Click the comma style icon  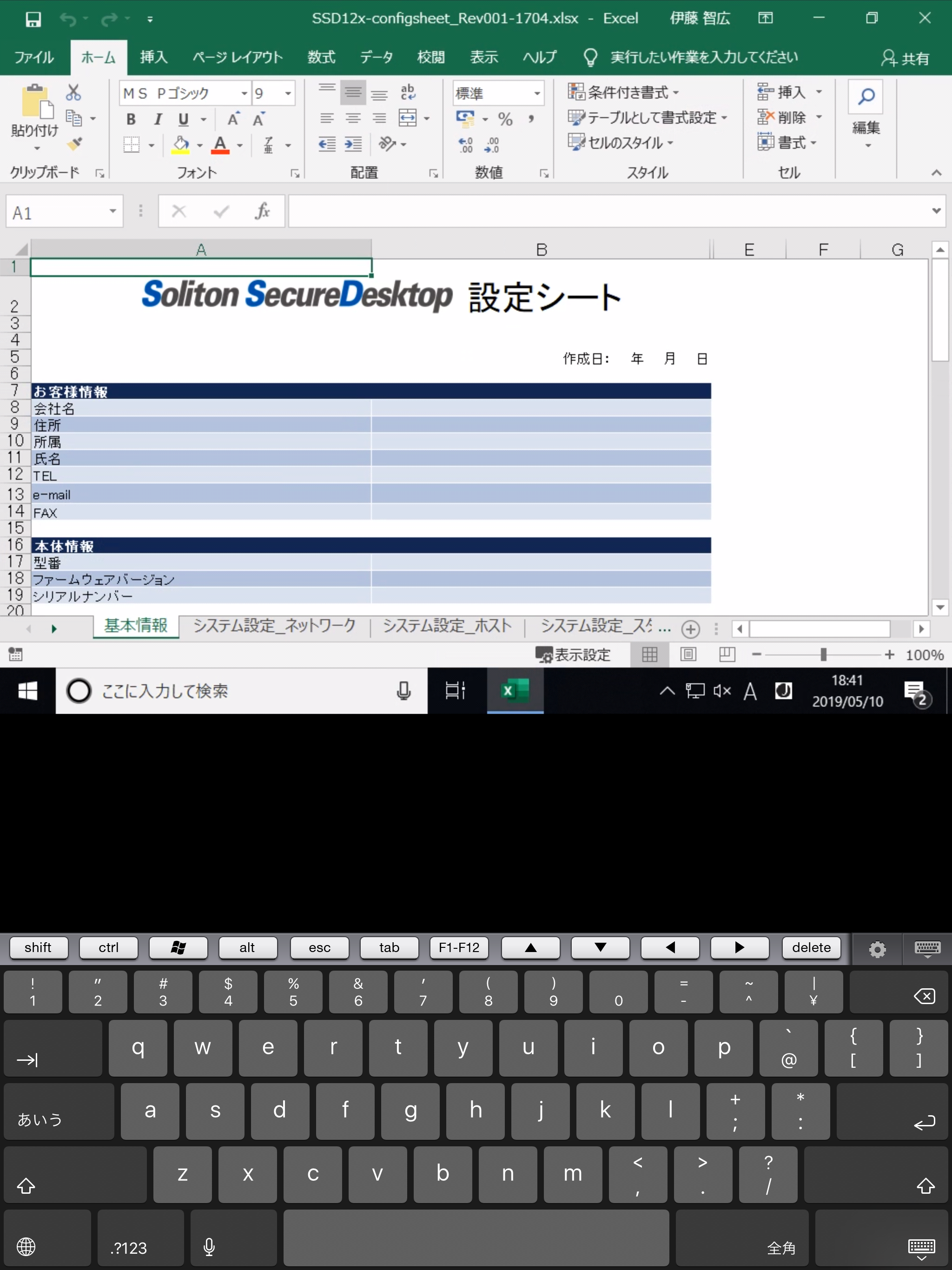(x=531, y=119)
